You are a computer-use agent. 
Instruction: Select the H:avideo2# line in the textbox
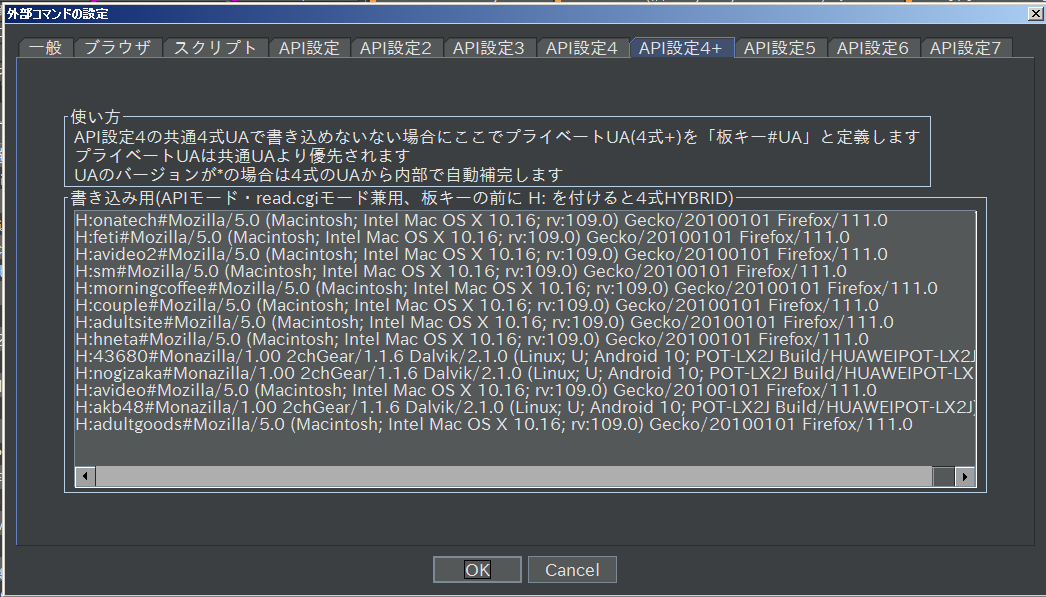pos(481,254)
